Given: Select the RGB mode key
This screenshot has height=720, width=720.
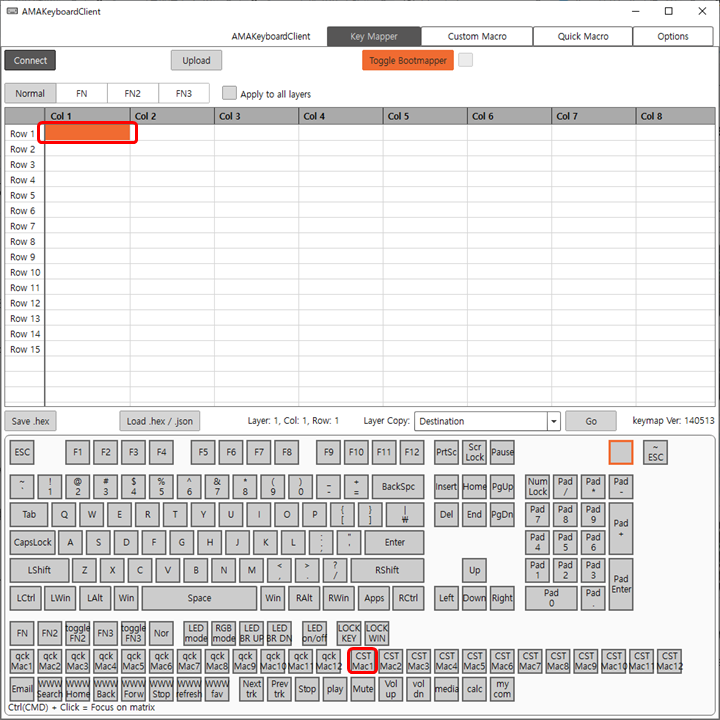Looking at the screenshot, I should click(x=224, y=633).
